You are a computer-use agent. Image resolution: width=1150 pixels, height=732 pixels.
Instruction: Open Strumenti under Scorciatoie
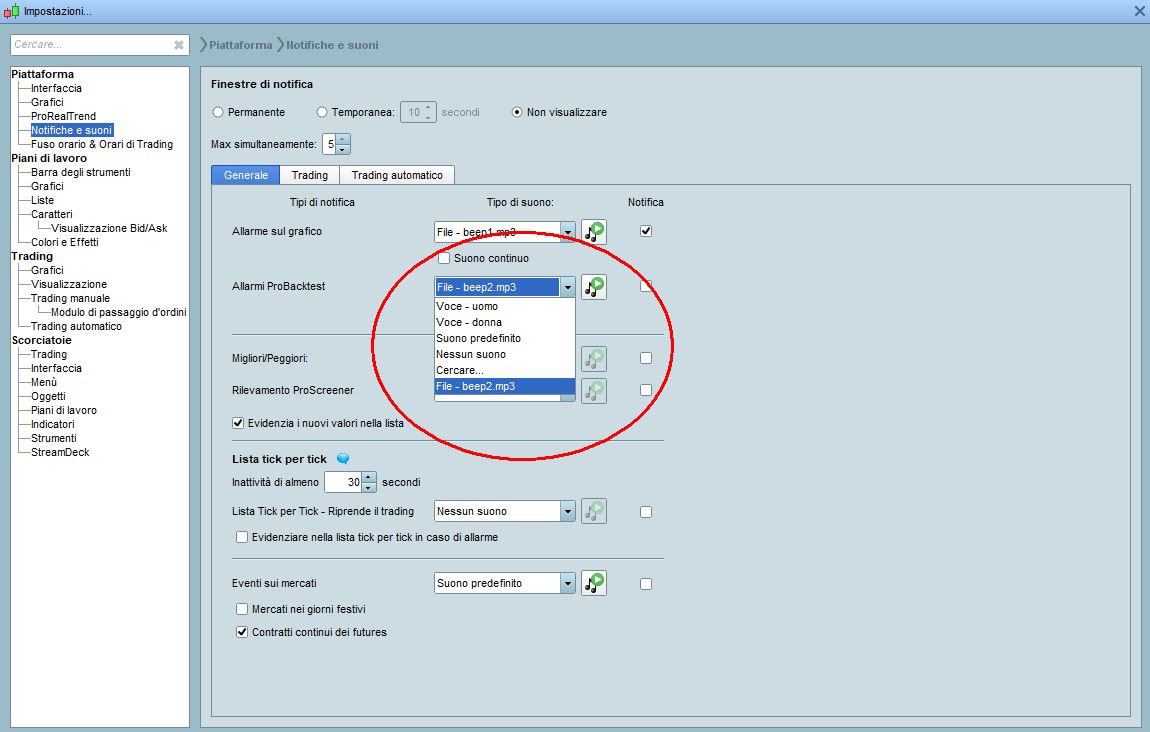coord(54,438)
